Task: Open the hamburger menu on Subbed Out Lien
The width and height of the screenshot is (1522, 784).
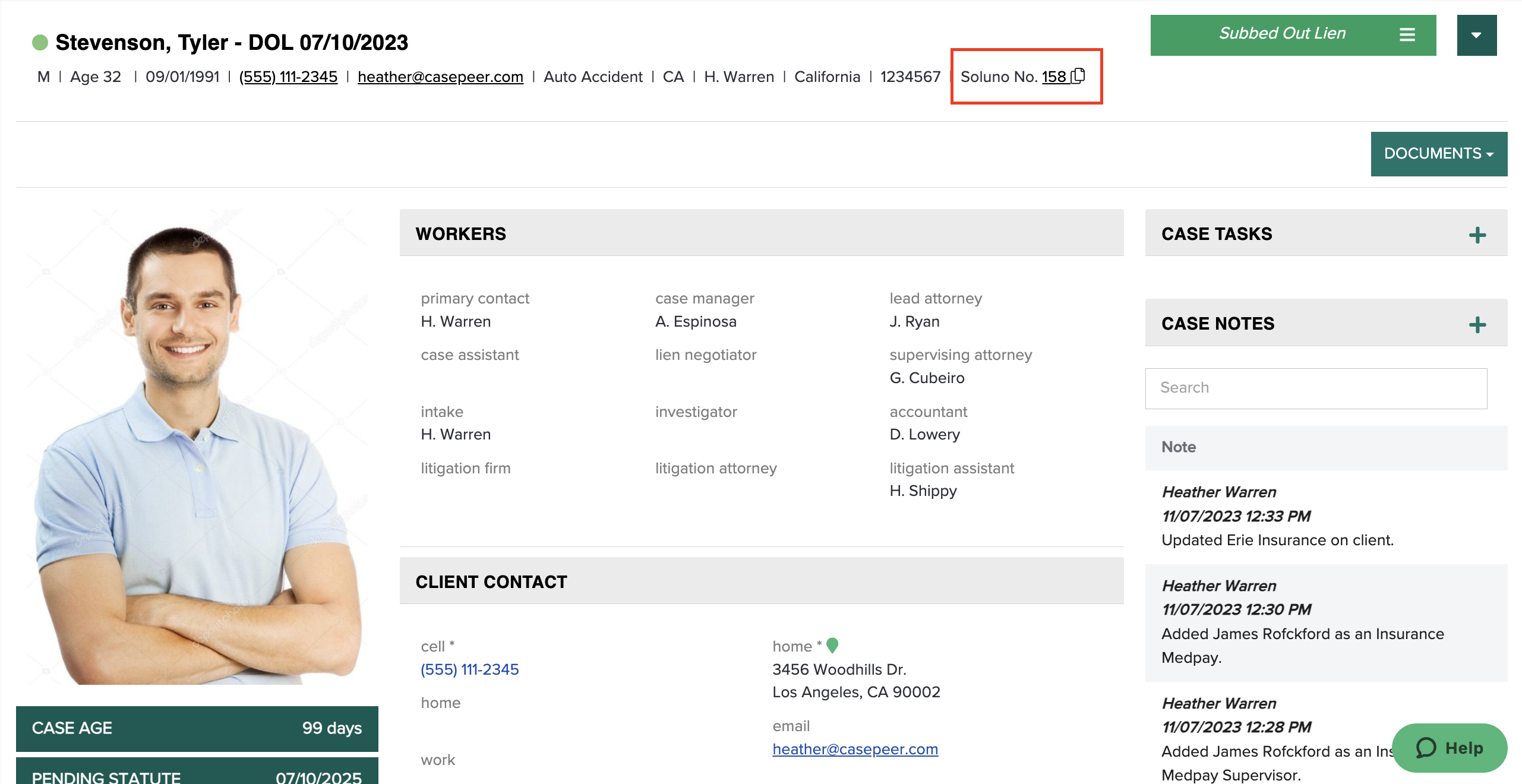Action: pyautogui.click(x=1408, y=34)
